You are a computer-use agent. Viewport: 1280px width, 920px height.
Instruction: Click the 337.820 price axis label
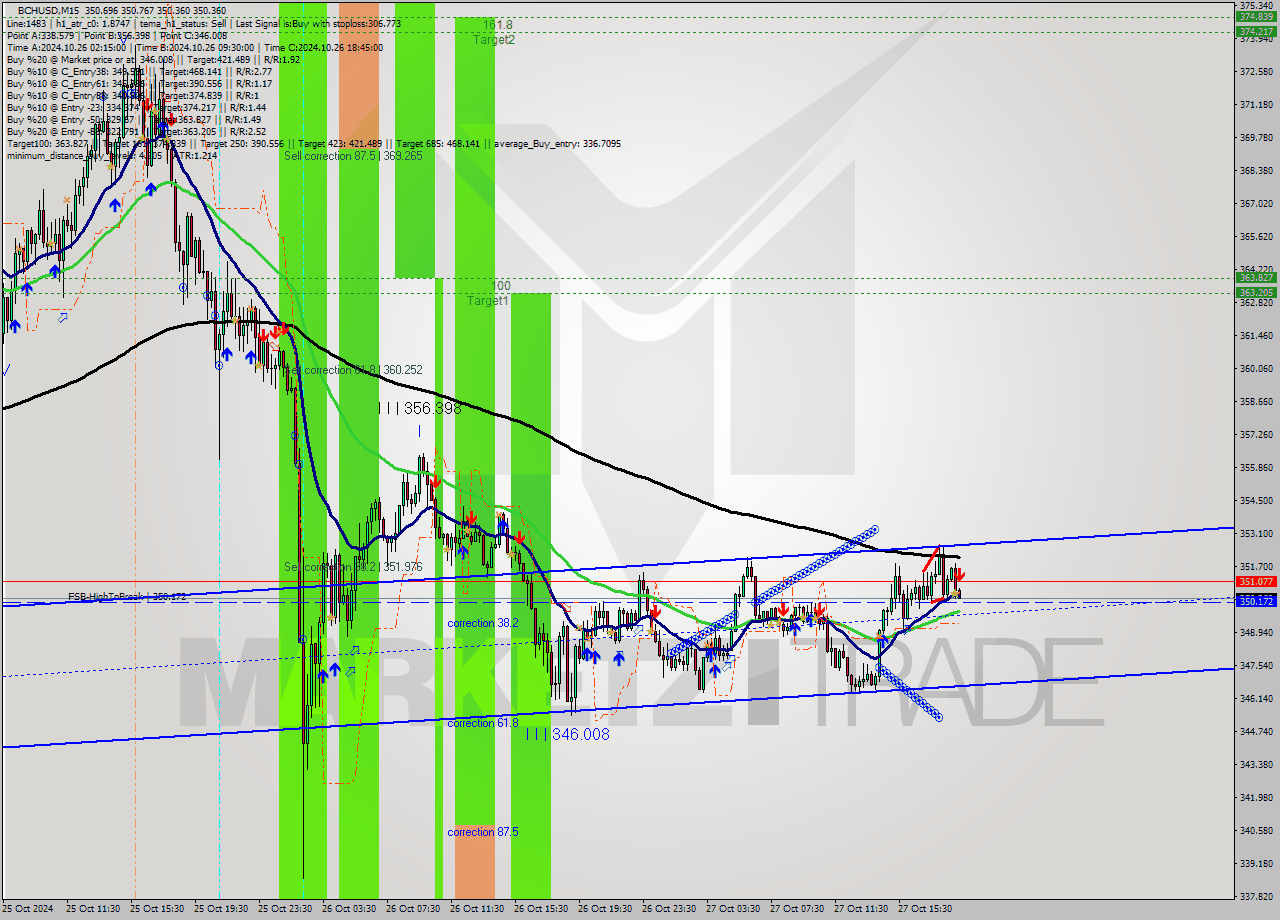pos(1256,896)
